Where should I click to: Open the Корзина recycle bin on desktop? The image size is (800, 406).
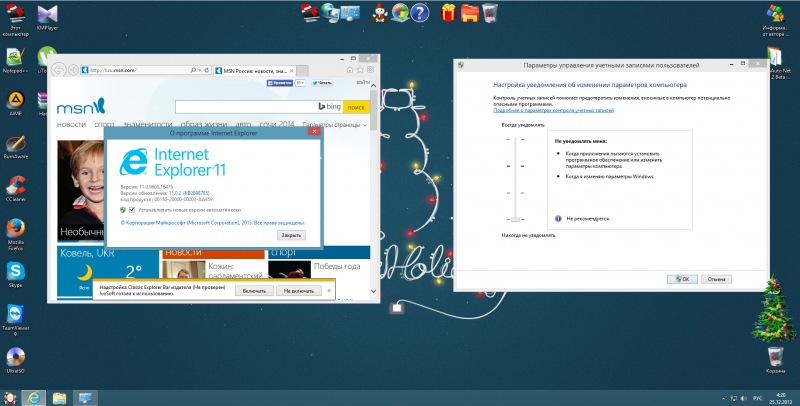[x=775, y=361]
